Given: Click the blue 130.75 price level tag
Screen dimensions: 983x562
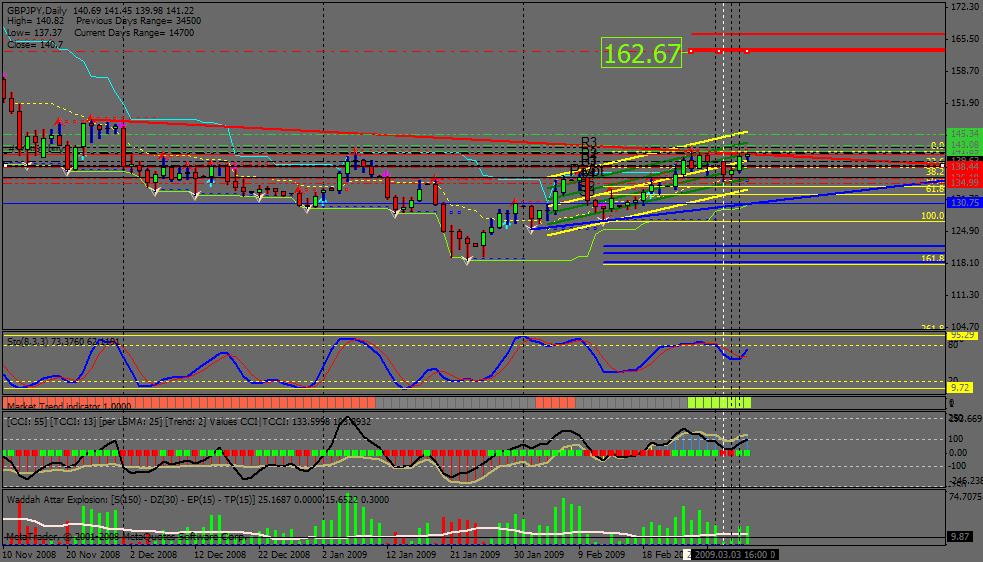Looking at the screenshot, I should pos(965,203).
